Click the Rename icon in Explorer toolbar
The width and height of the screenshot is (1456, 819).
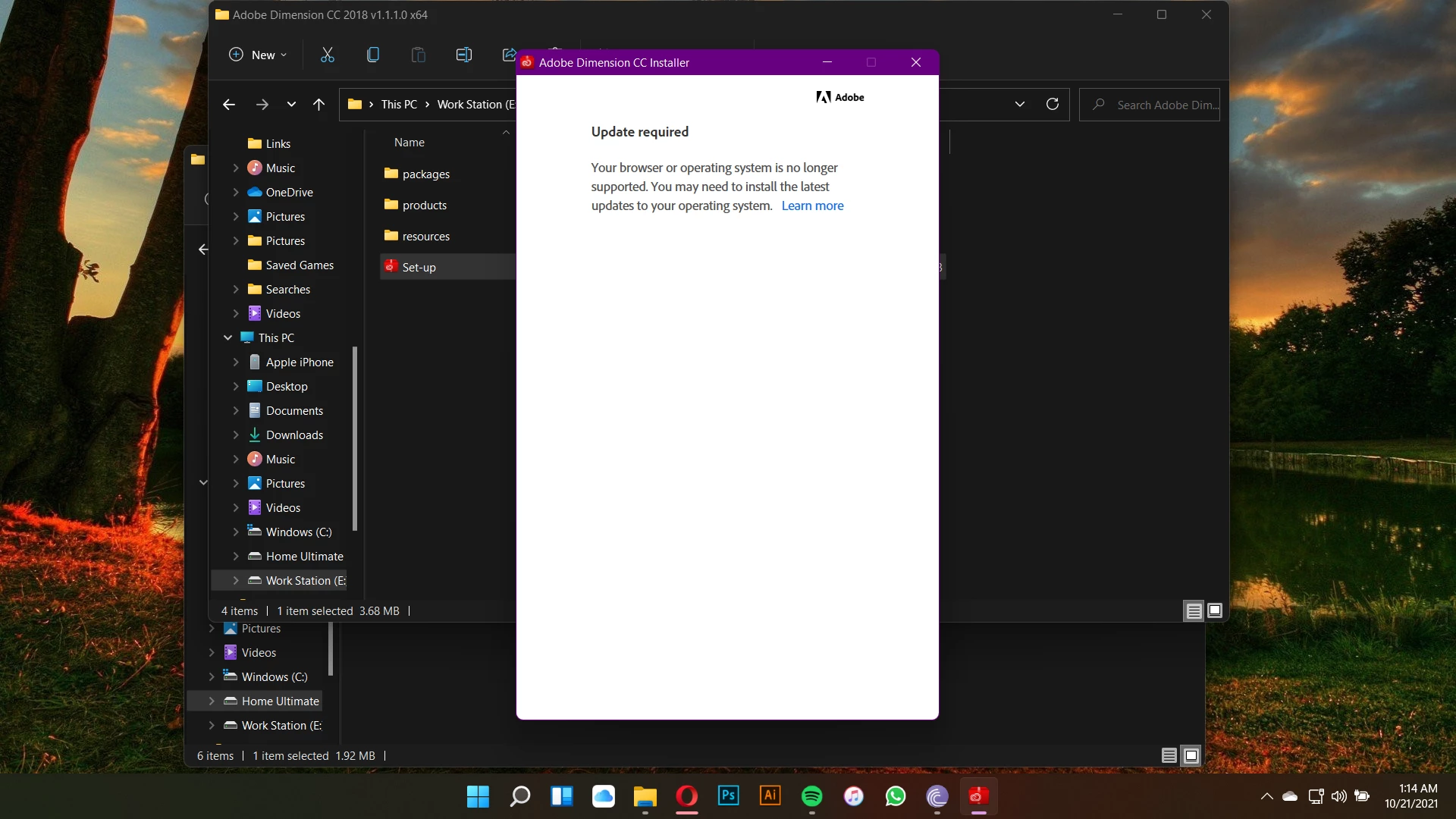pos(463,55)
